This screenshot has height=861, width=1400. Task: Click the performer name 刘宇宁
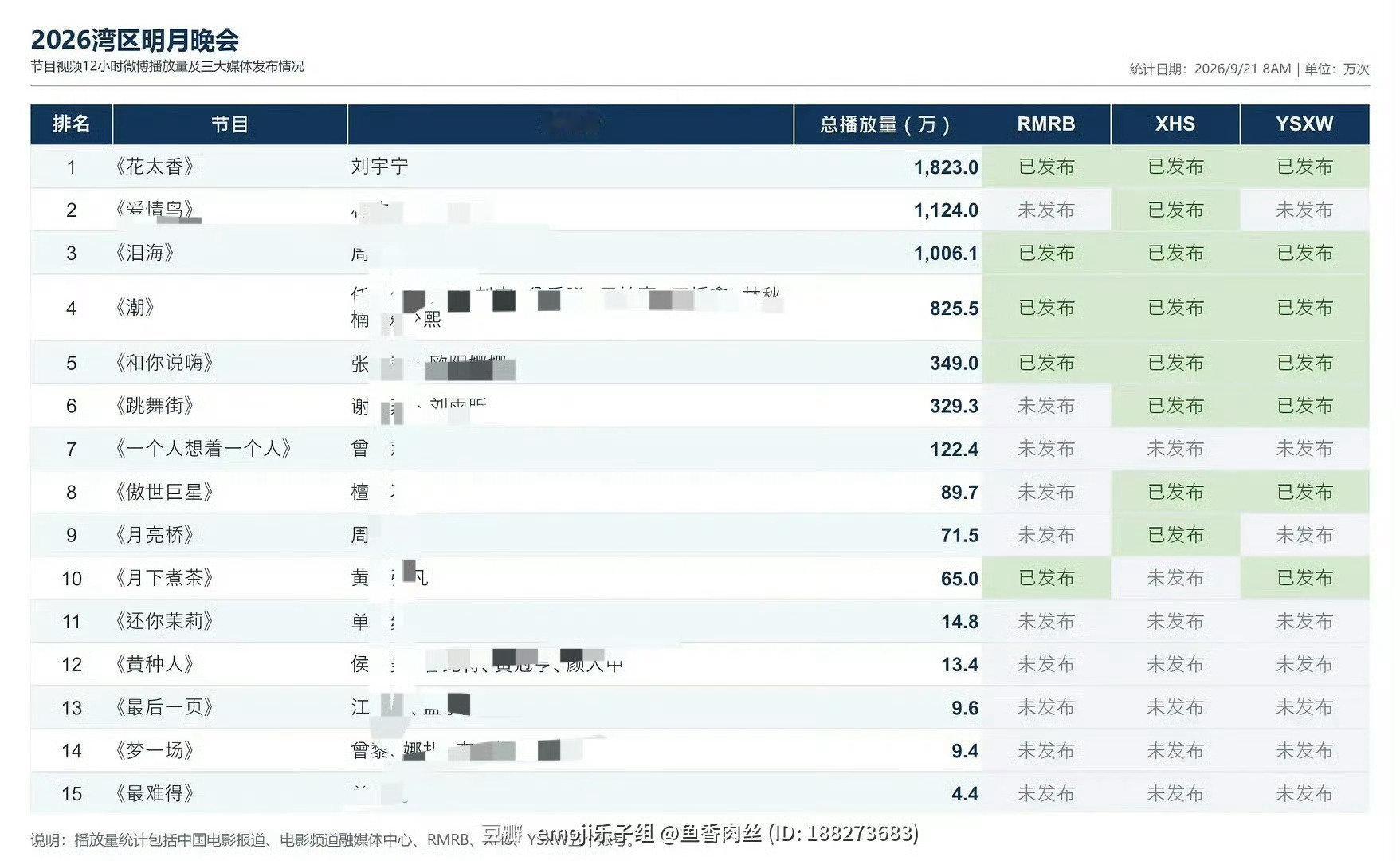(x=379, y=167)
